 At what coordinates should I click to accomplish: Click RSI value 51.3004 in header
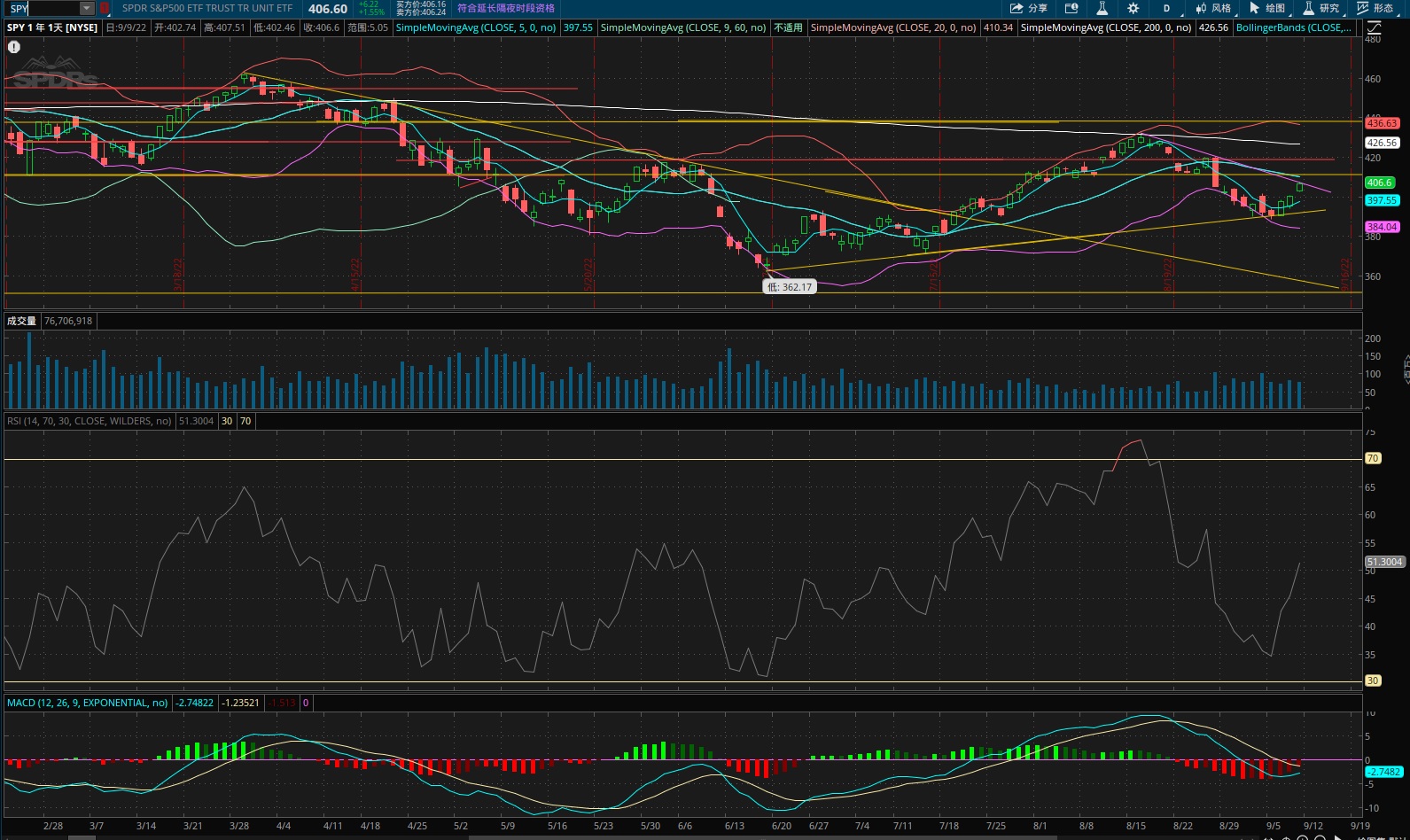[x=196, y=421]
